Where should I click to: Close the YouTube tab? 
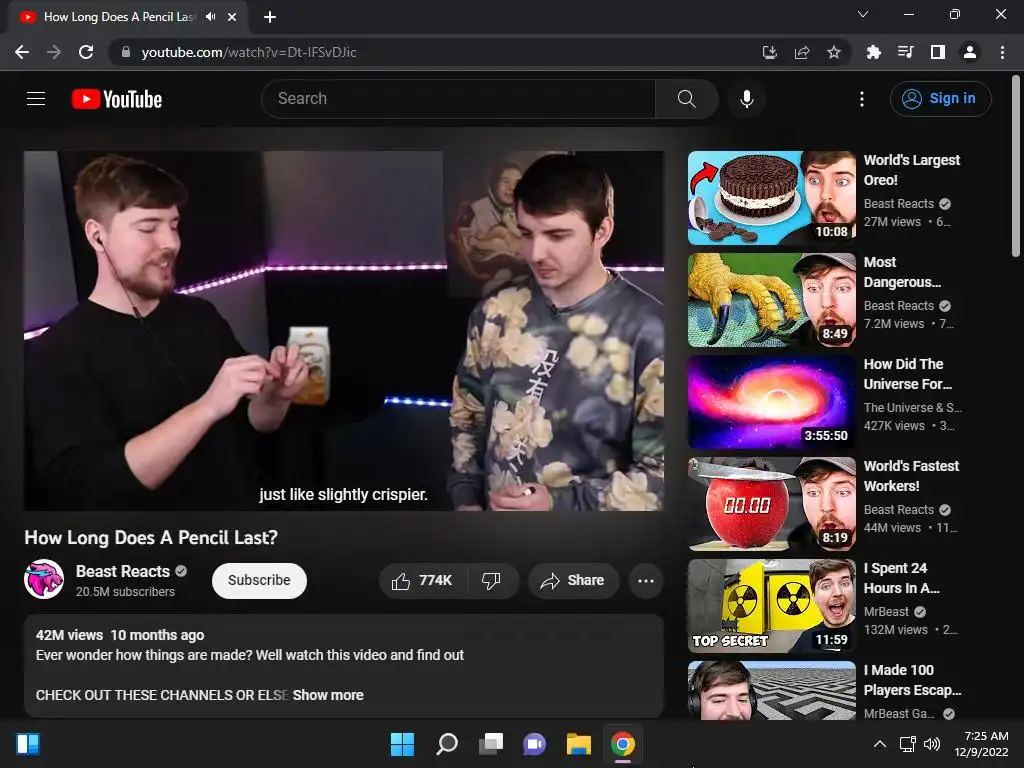pyautogui.click(x=232, y=17)
